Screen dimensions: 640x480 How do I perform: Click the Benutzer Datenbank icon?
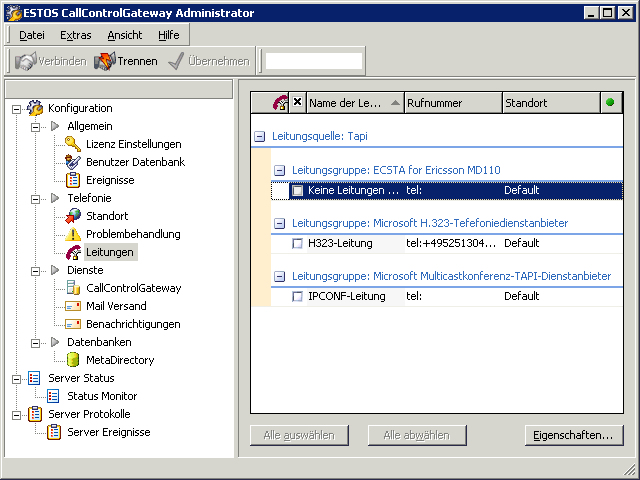[x=73, y=162]
